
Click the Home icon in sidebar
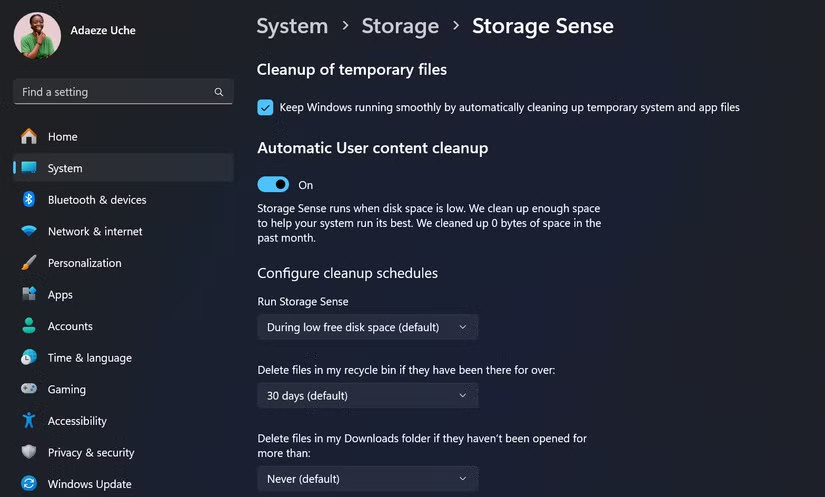pos(29,136)
